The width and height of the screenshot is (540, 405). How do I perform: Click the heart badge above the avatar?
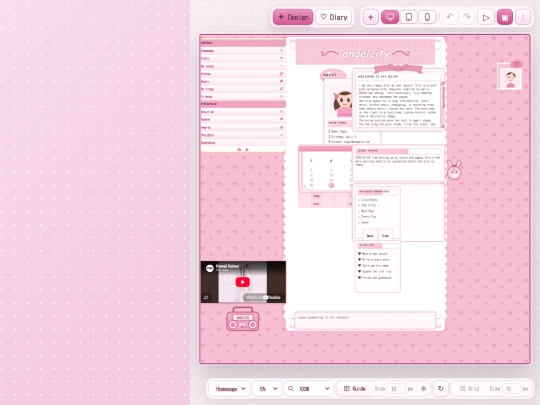tap(516, 64)
